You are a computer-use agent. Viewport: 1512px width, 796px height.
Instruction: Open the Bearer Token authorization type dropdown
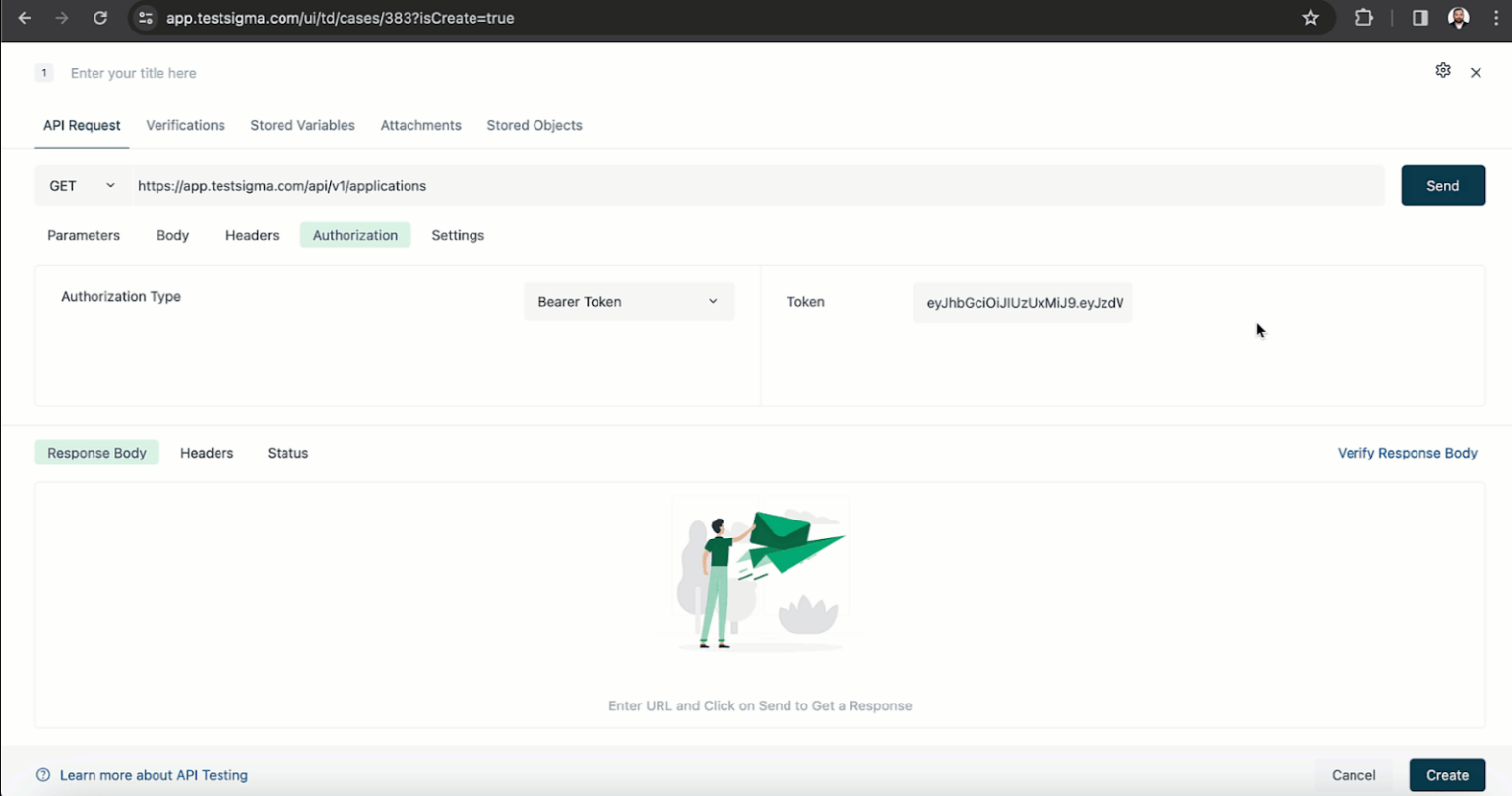tap(628, 301)
